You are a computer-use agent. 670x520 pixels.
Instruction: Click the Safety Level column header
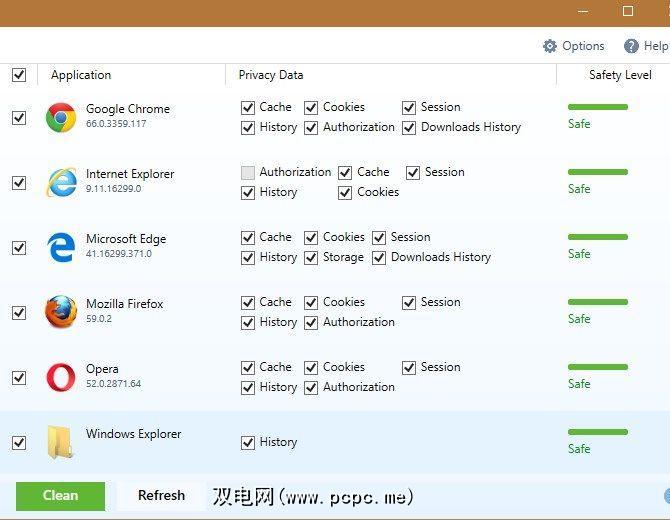pos(620,75)
